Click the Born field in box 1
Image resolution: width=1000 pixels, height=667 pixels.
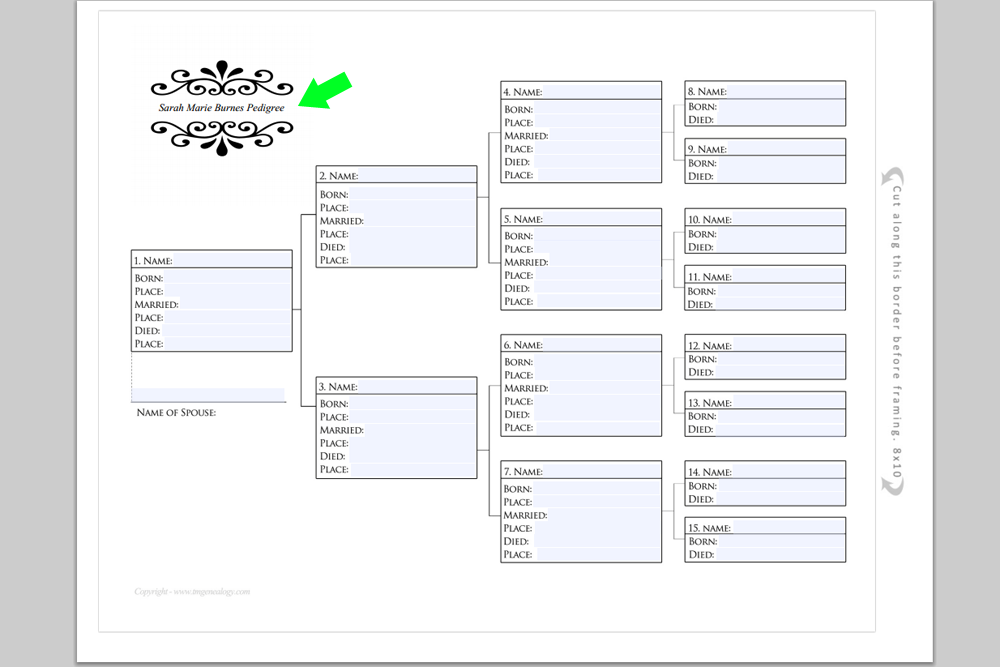click(x=226, y=278)
